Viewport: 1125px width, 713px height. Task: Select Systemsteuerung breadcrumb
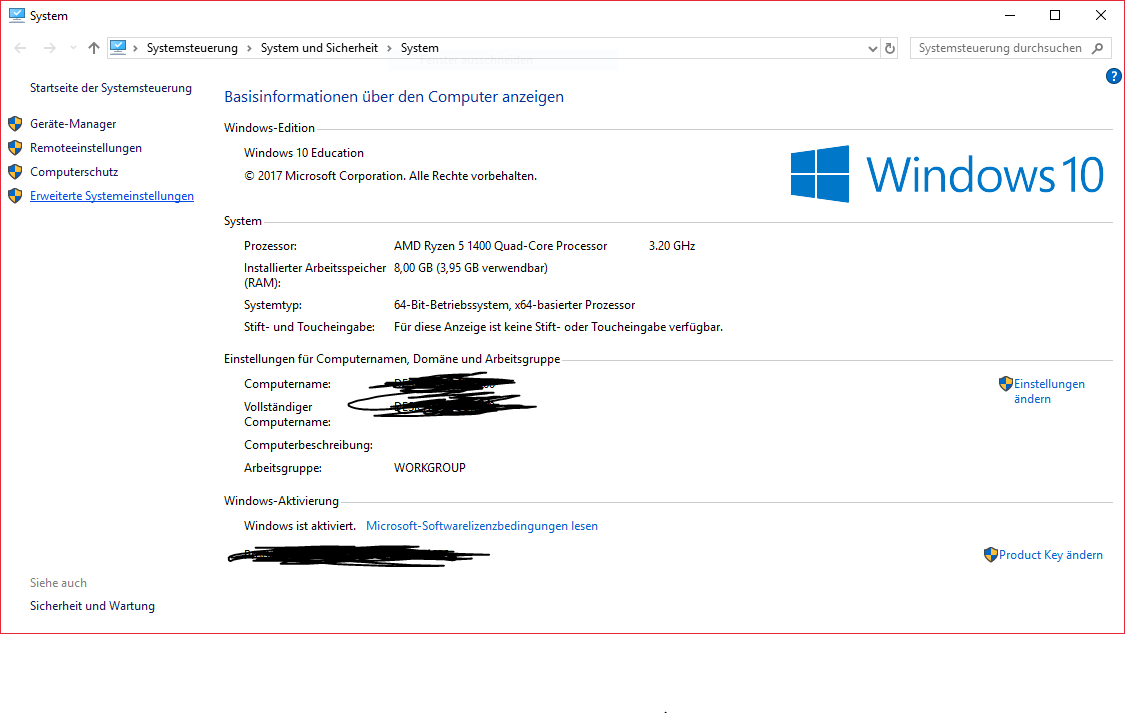[x=192, y=48]
